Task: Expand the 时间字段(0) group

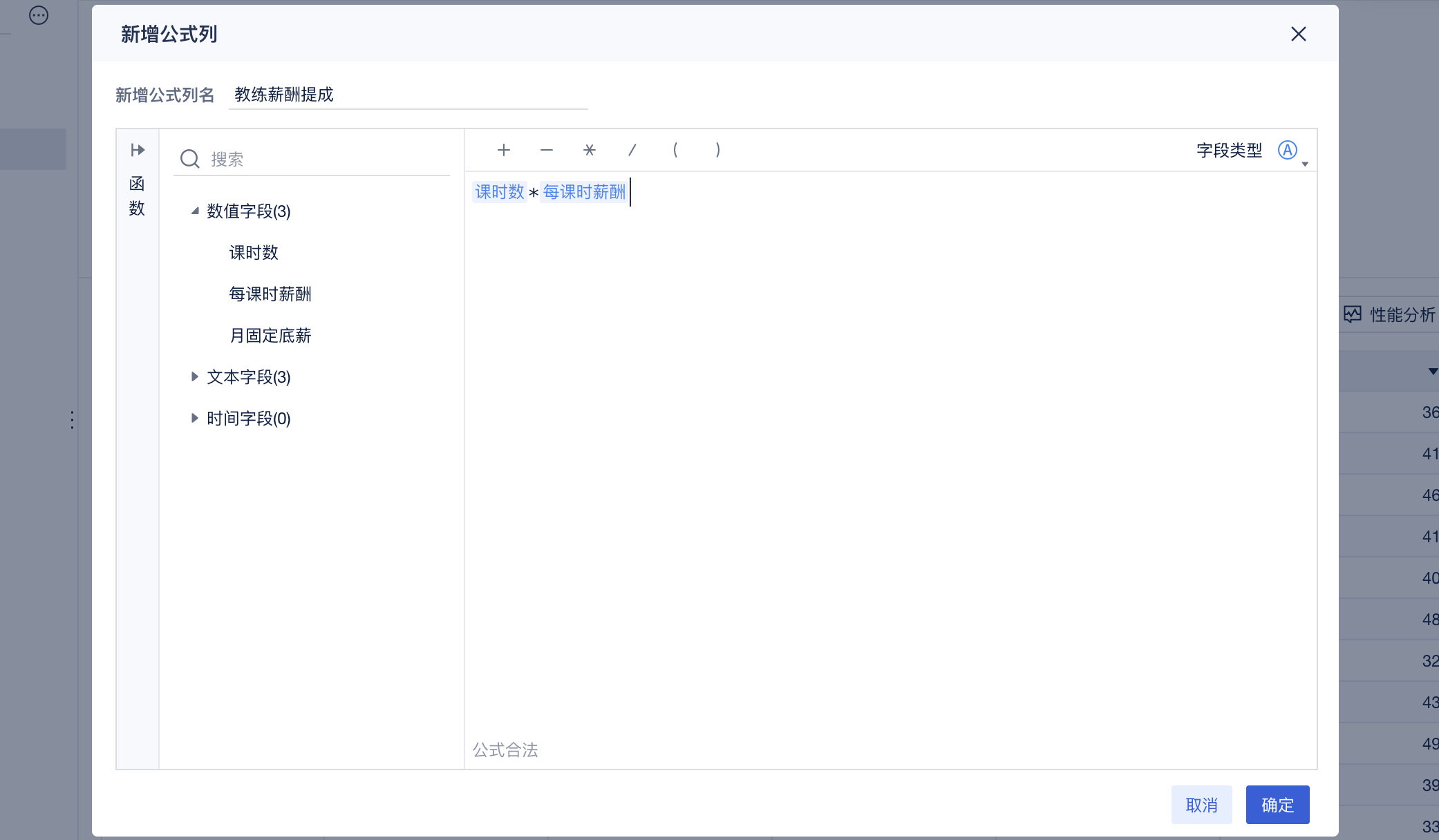Action: coord(195,418)
